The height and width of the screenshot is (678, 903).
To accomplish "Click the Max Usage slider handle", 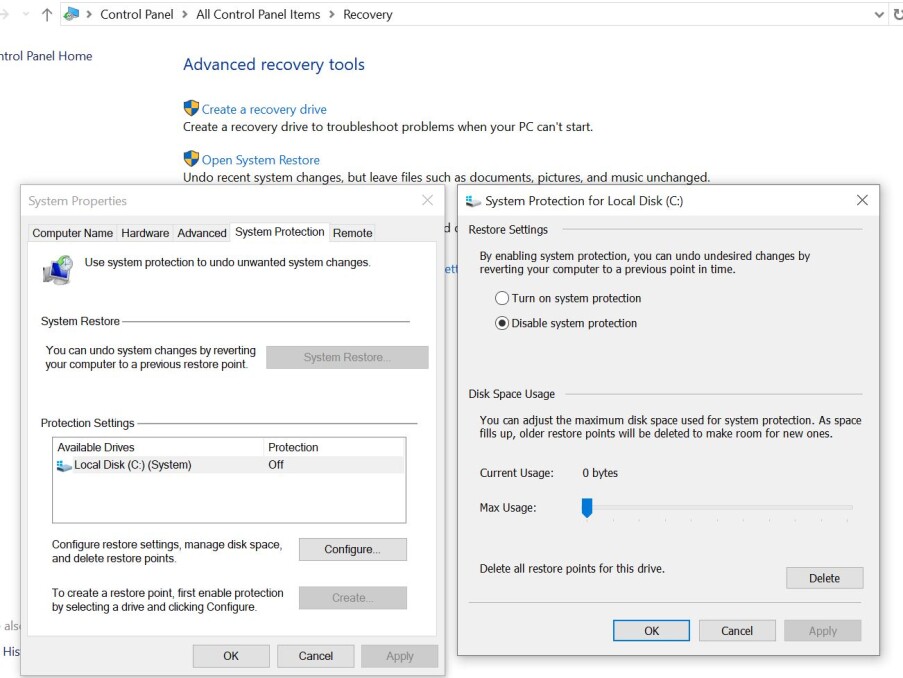I will click(x=587, y=508).
